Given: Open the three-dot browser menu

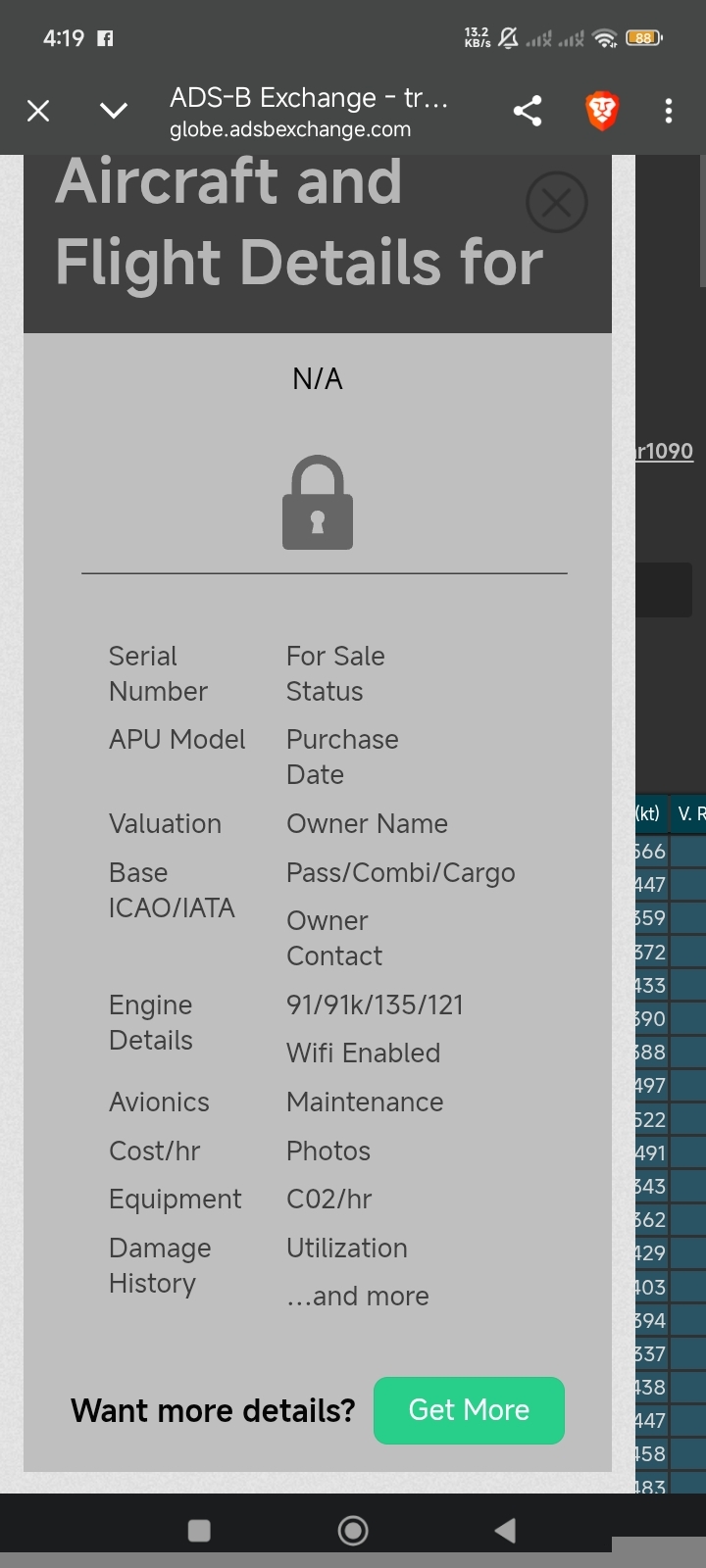Looking at the screenshot, I should [669, 111].
